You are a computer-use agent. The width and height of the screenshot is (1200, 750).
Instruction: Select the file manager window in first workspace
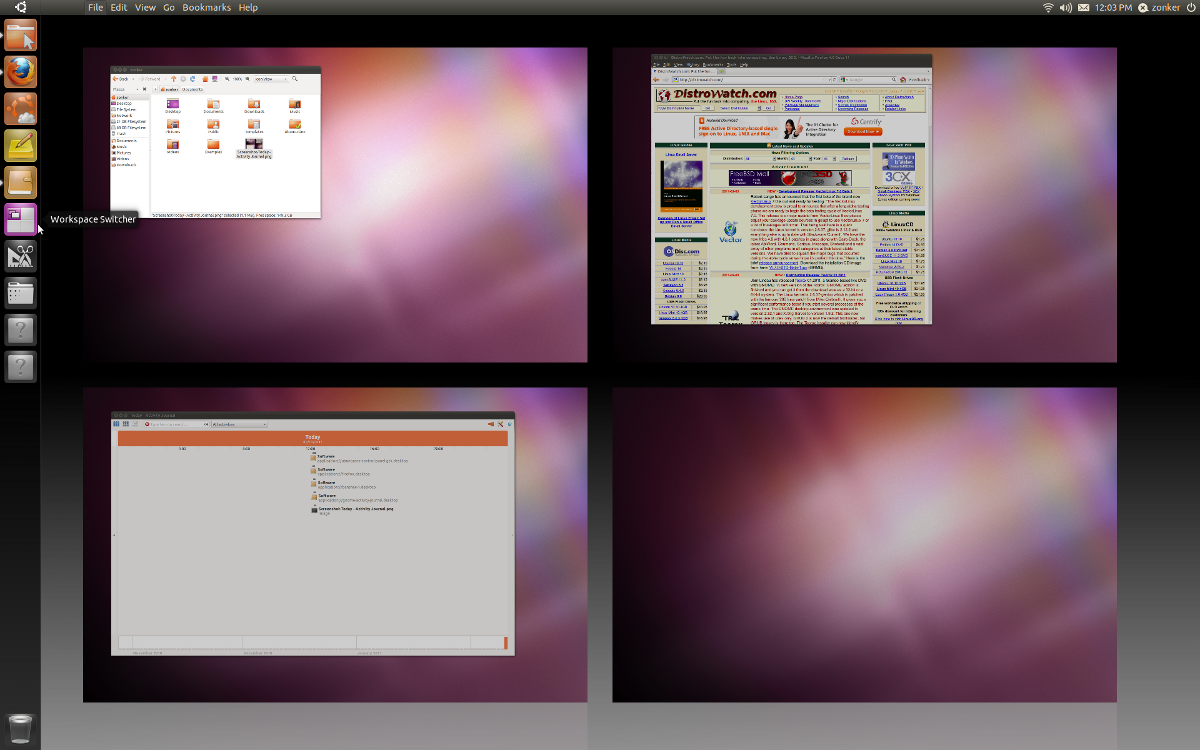pos(216,142)
